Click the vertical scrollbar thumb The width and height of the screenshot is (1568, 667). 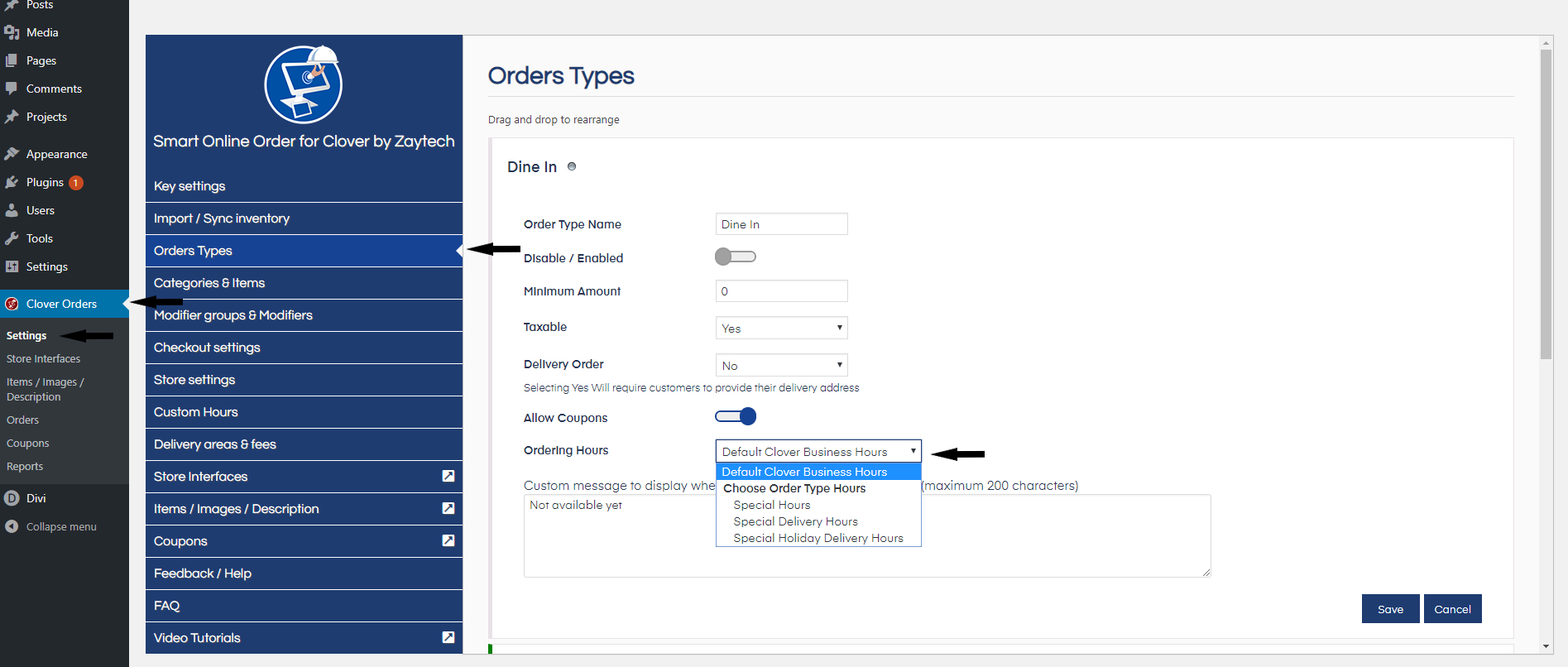[x=1546, y=204]
